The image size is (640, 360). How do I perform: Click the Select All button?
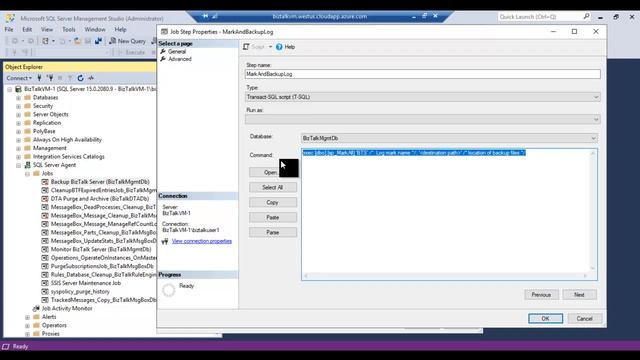pyautogui.click(x=273, y=187)
